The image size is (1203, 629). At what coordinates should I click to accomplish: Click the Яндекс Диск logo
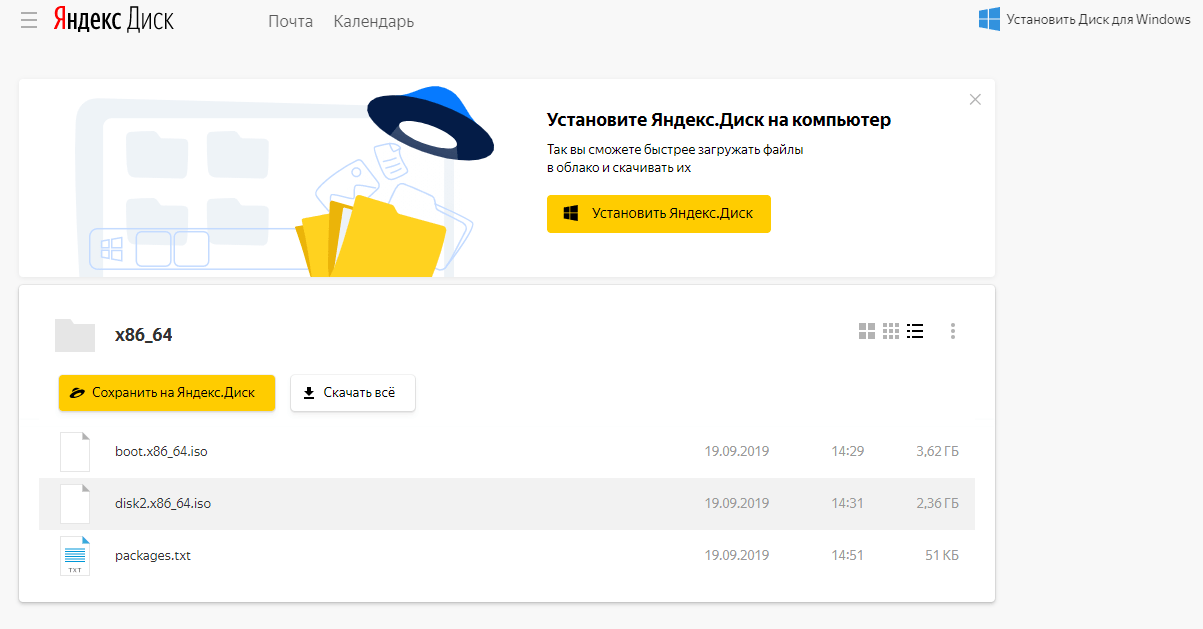pyautogui.click(x=113, y=21)
